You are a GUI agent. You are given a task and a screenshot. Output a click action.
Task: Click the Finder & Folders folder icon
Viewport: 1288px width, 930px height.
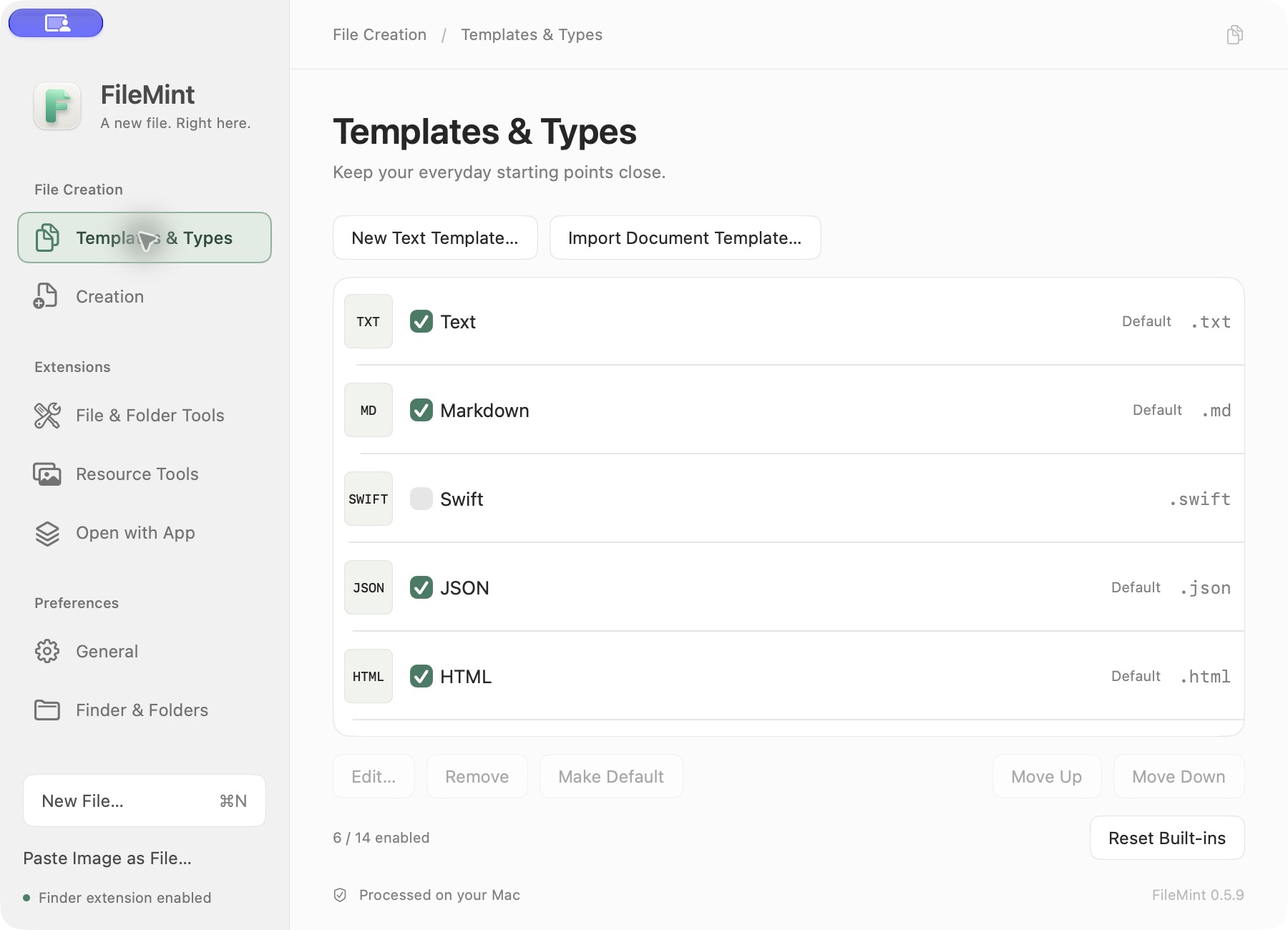(47, 710)
